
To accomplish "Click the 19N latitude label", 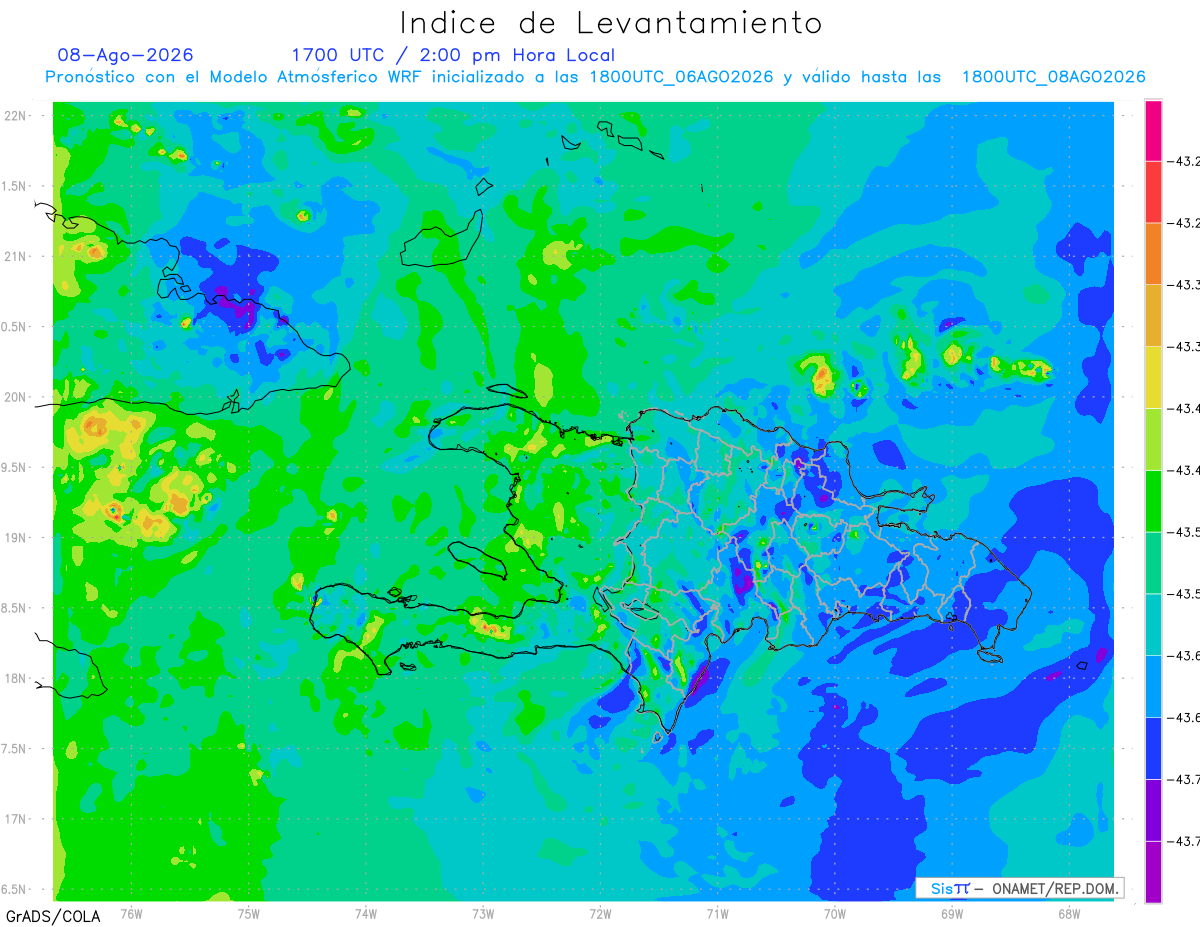I will [x=17, y=538].
